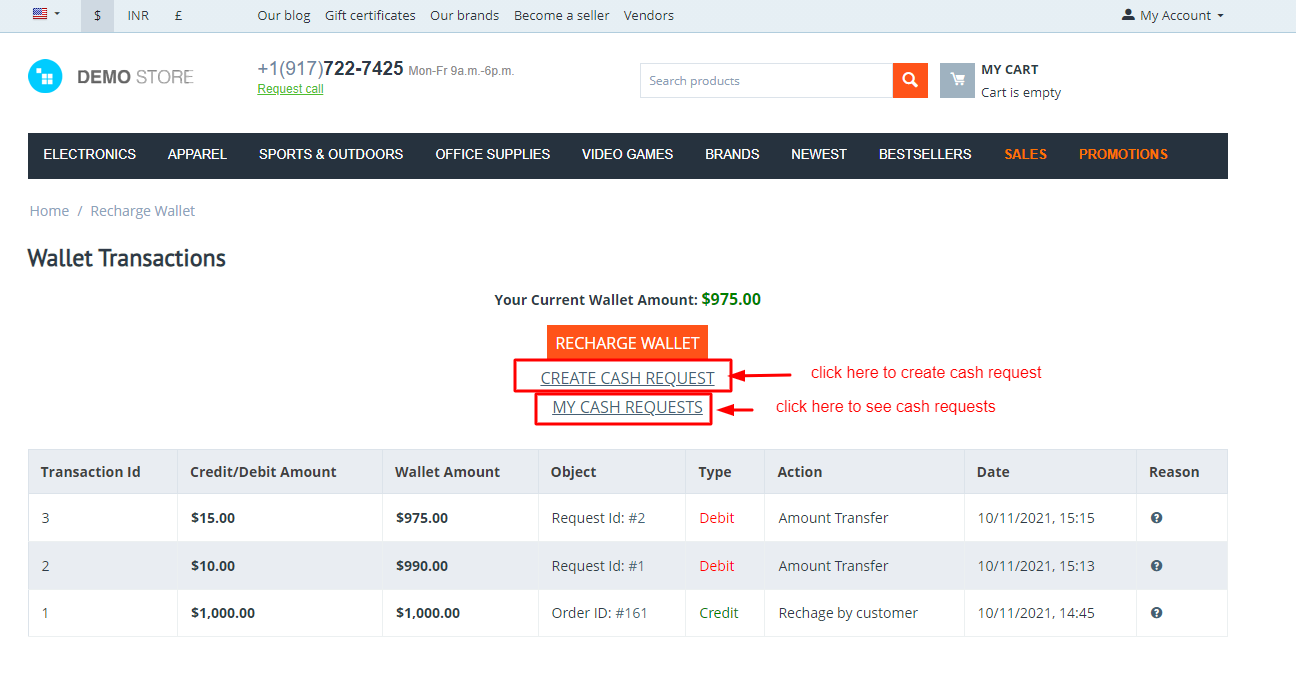The height and width of the screenshot is (690, 1296).
Task: Open Office Supplies menu
Action: pyautogui.click(x=493, y=154)
